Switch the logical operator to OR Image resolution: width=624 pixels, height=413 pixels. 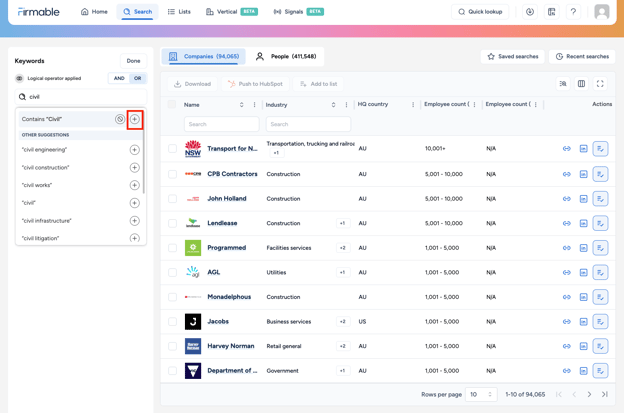(138, 78)
